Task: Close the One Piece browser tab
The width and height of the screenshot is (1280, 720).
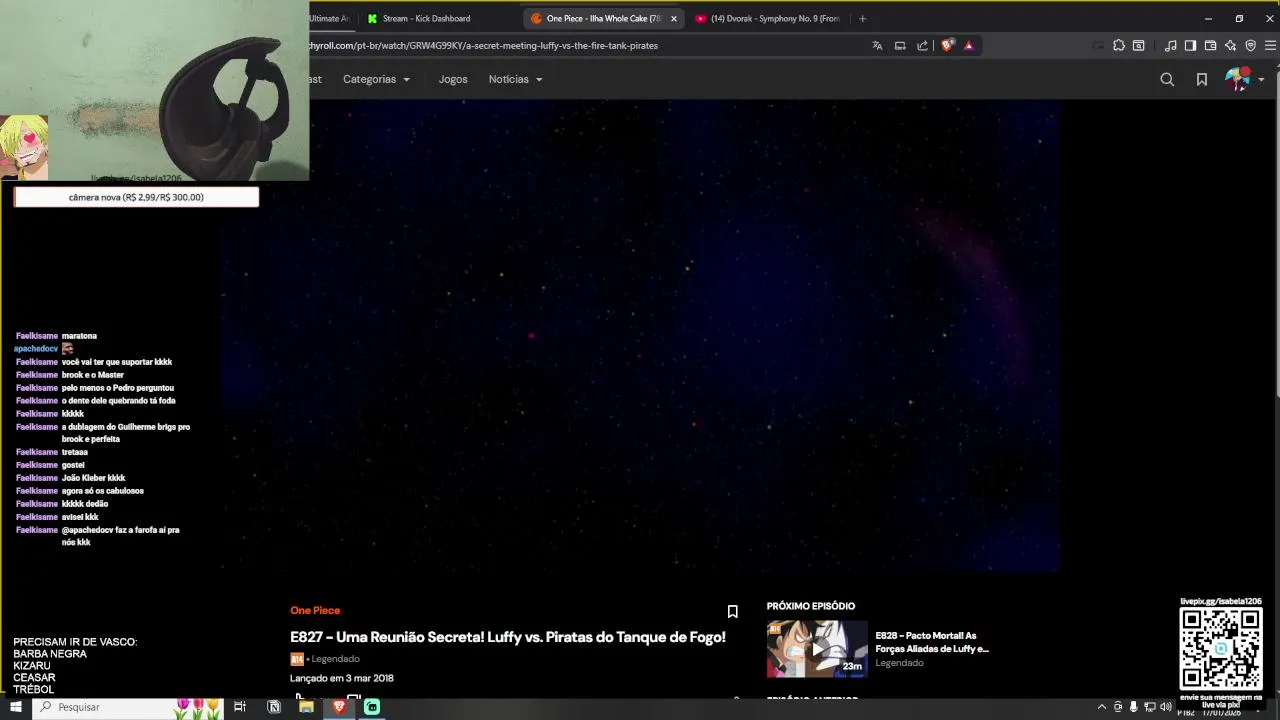Action: pos(674,18)
